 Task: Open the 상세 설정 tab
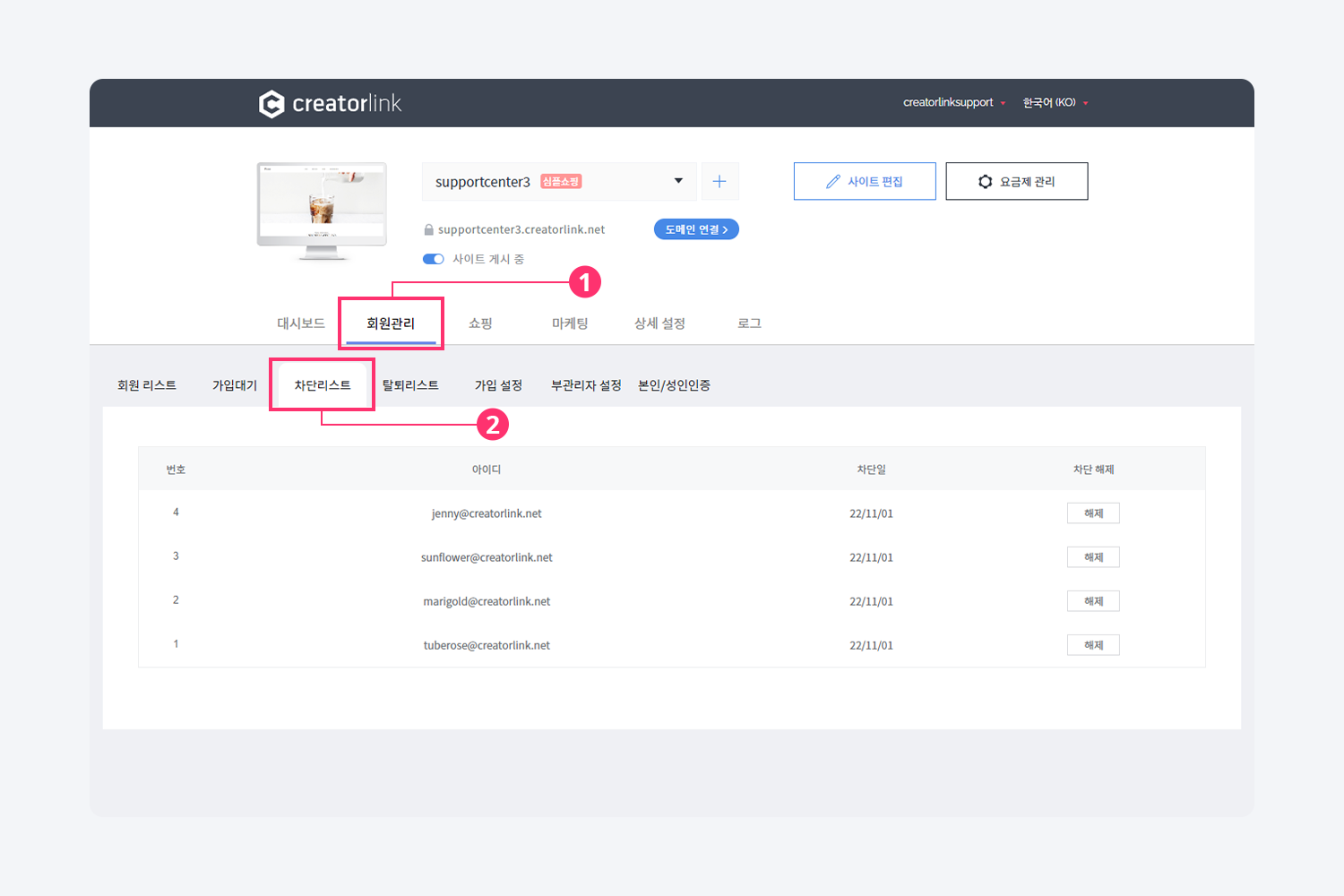(x=659, y=323)
